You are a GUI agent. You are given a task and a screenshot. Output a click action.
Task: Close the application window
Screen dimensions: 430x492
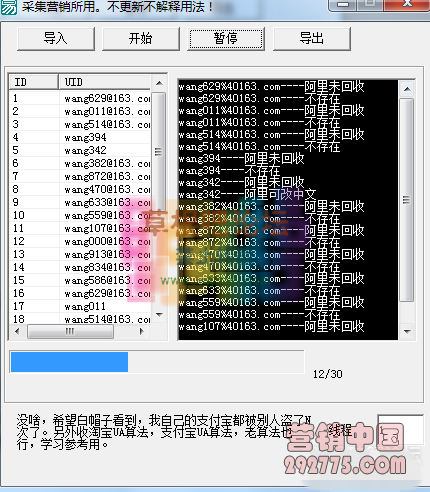point(407,5)
